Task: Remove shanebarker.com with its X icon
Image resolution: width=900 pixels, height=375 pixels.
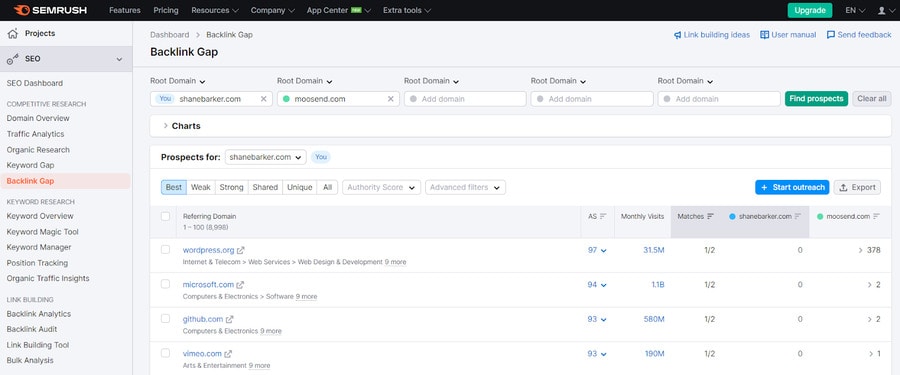Action: 263,99
